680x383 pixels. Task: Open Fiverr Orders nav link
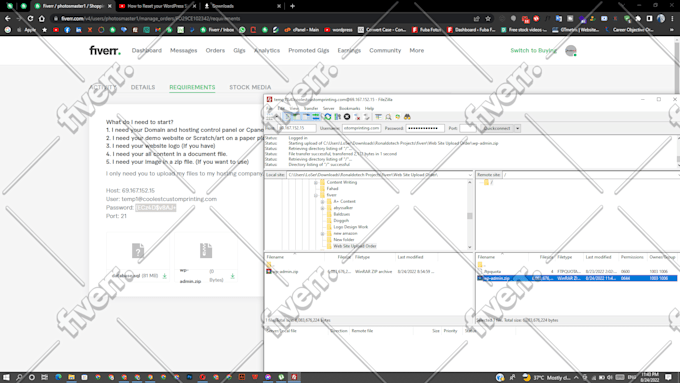click(x=215, y=50)
